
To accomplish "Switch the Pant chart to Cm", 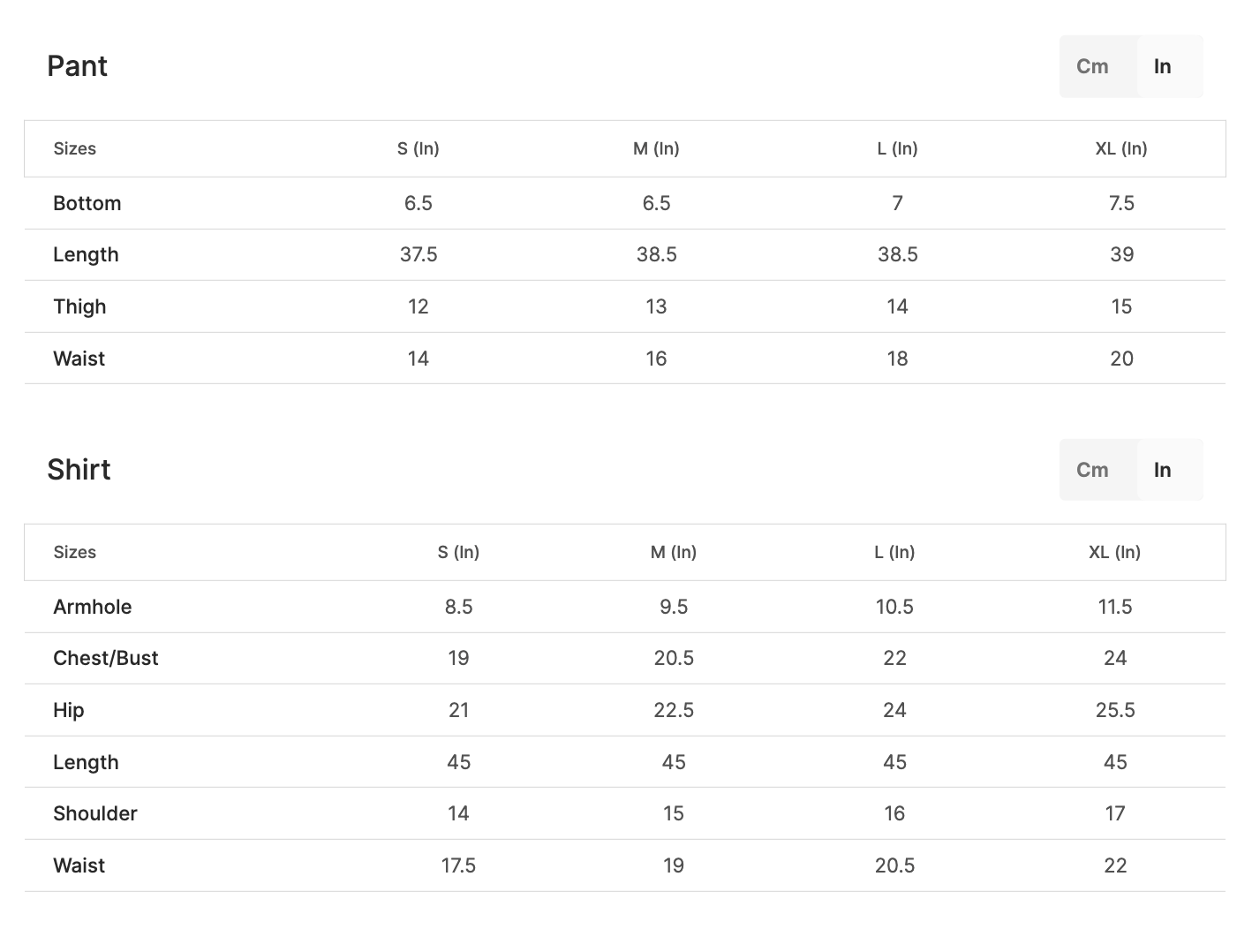I will tap(1092, 66).
